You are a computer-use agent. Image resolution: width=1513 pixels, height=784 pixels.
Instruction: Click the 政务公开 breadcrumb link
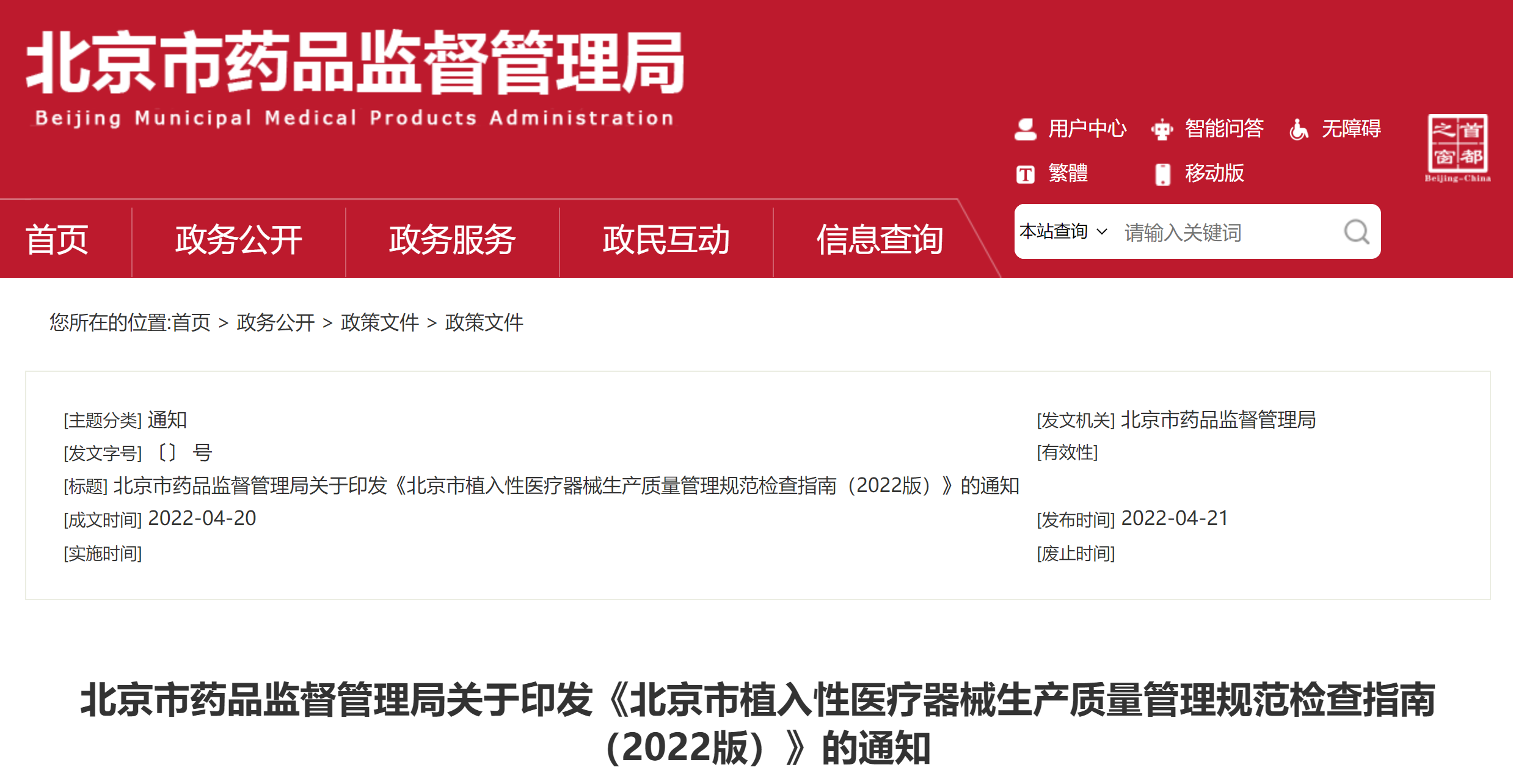coord(275,322)
